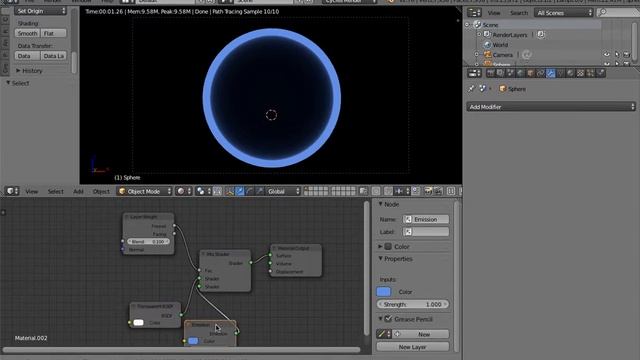Toggle the snap magnet in 3D header
This screenshot has width=640, height=360.
pos(388,191)
